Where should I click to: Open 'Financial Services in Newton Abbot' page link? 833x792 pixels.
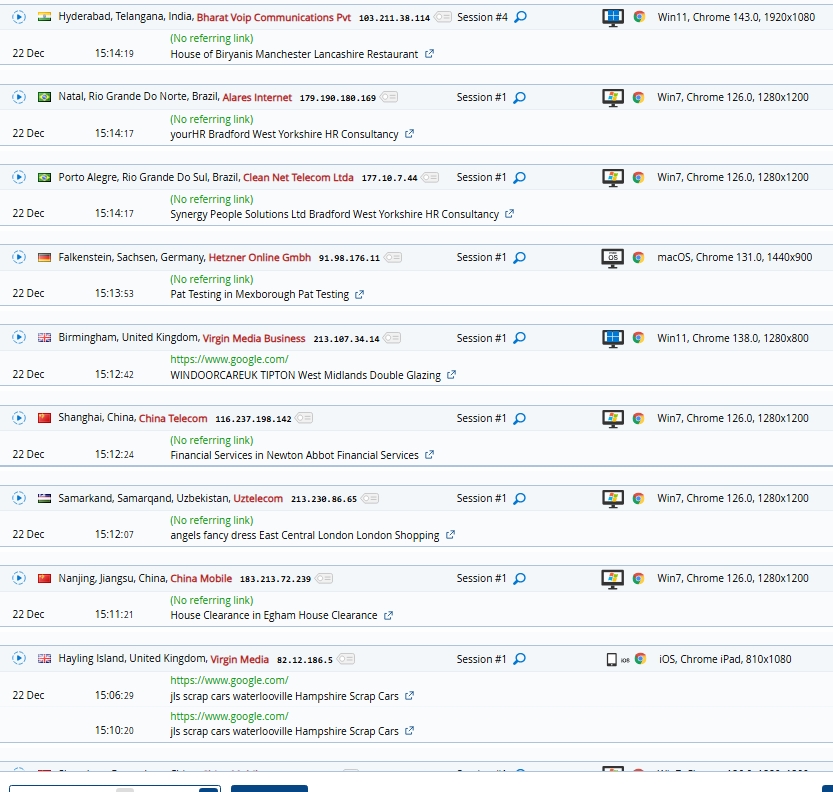pyautogui.click(x=294, y=455)
